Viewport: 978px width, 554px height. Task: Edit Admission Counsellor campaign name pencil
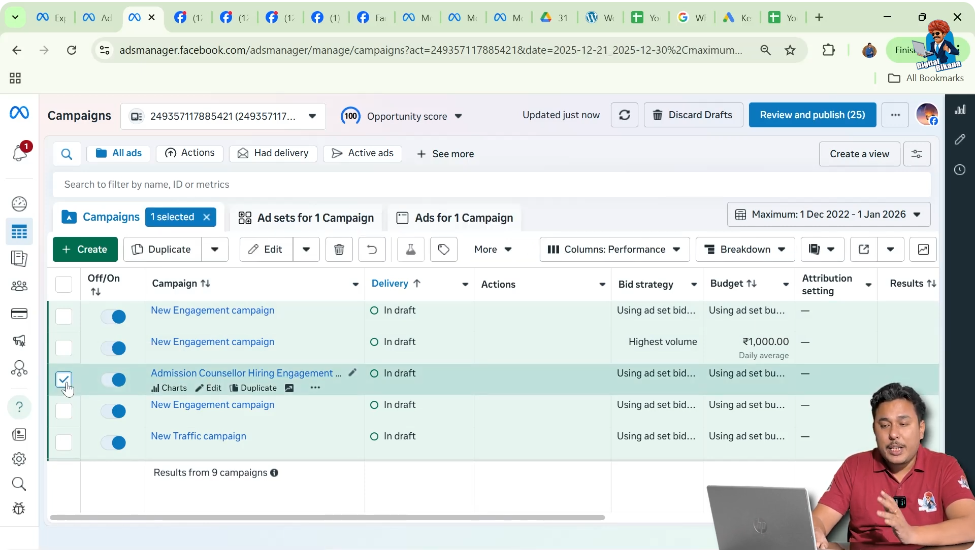[x=352, y=372]
